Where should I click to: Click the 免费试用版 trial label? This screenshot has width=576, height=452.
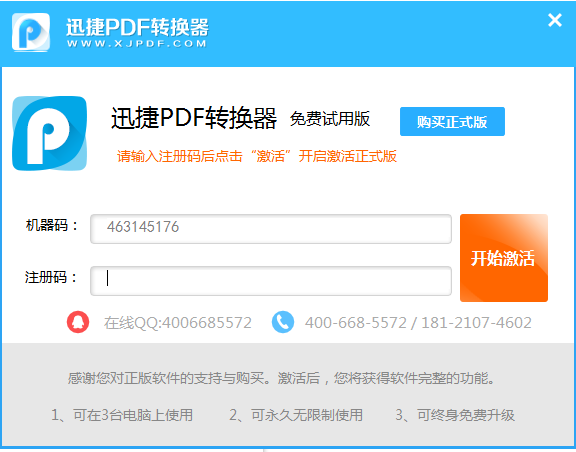(330, 119)
